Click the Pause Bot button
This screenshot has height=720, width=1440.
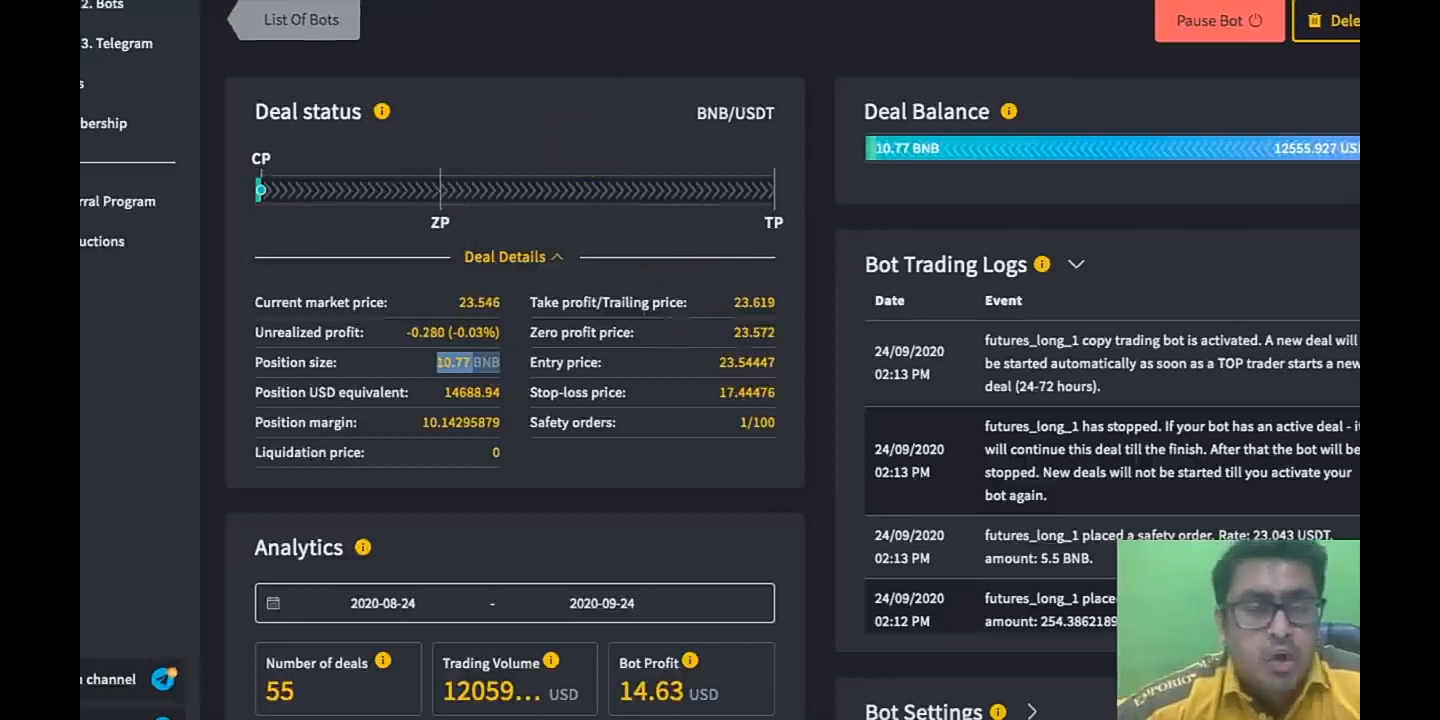point(1219,20)
